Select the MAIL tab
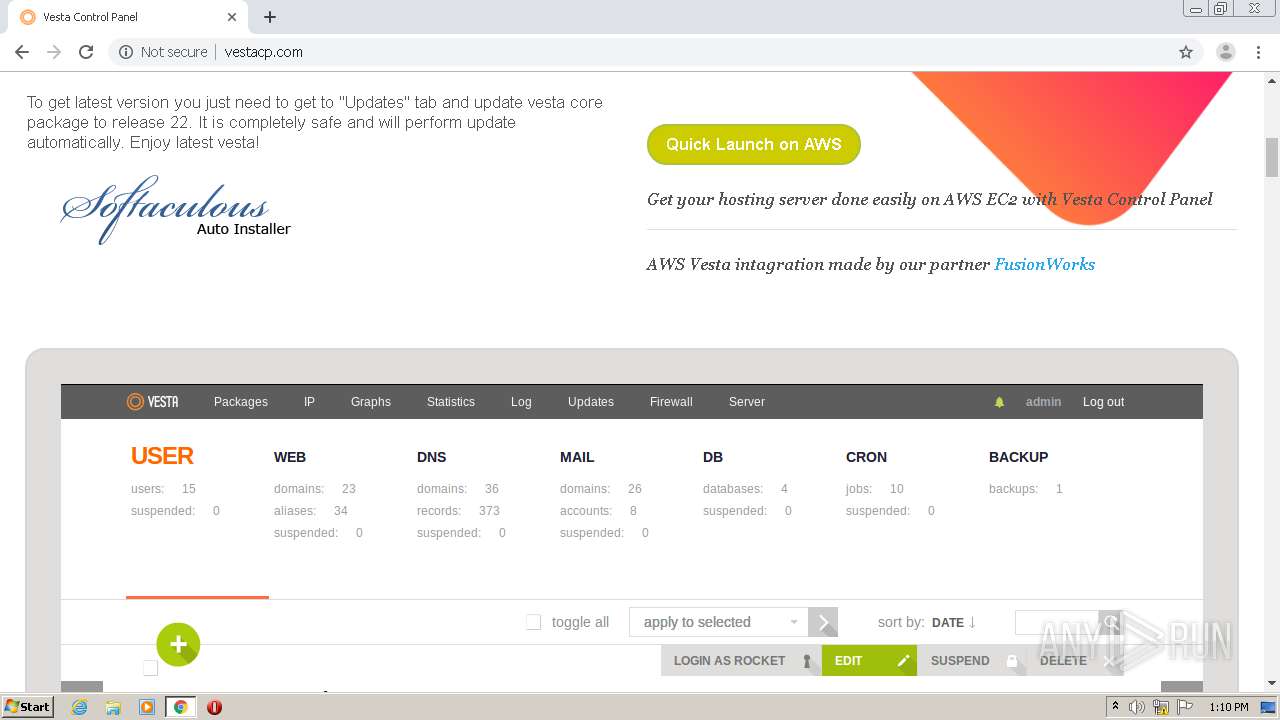This screenshot has width=1280, height=720. pos(577,457)
